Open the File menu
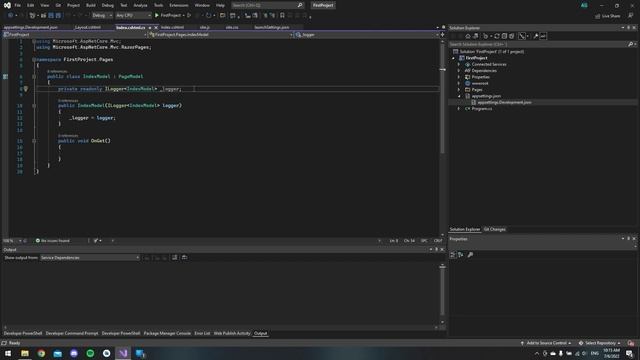The width and height of the screenshot is (640, 360). pyautogui.click(x=18, y=5)
